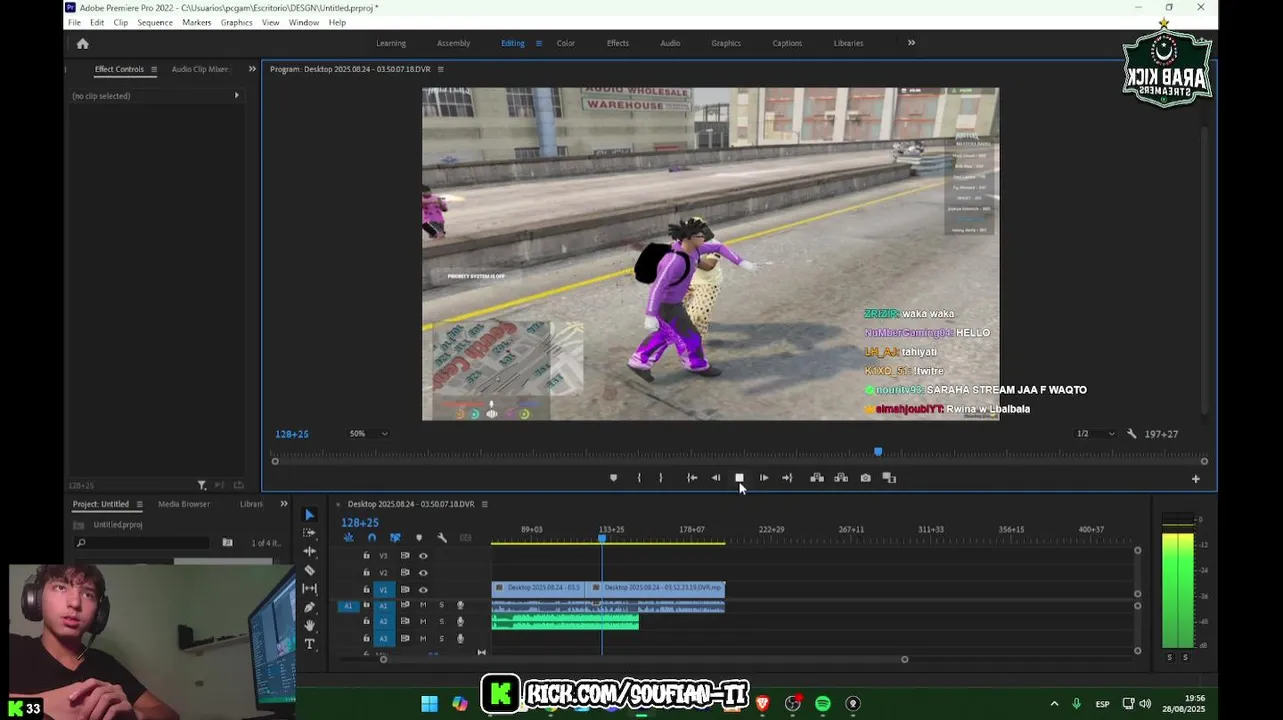Select the Selection tool arrow
1283x720 pixels.
[309, 515]
